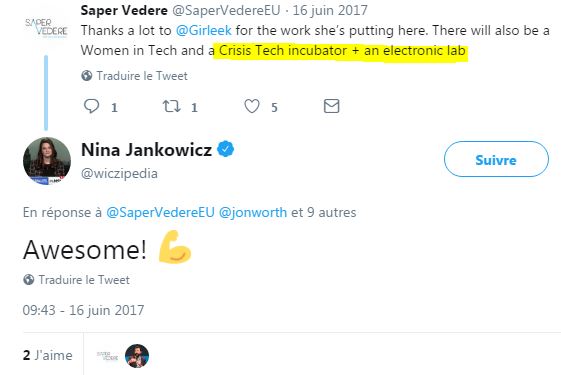Open Saper Vedere logo avatar

pos(46,28)
